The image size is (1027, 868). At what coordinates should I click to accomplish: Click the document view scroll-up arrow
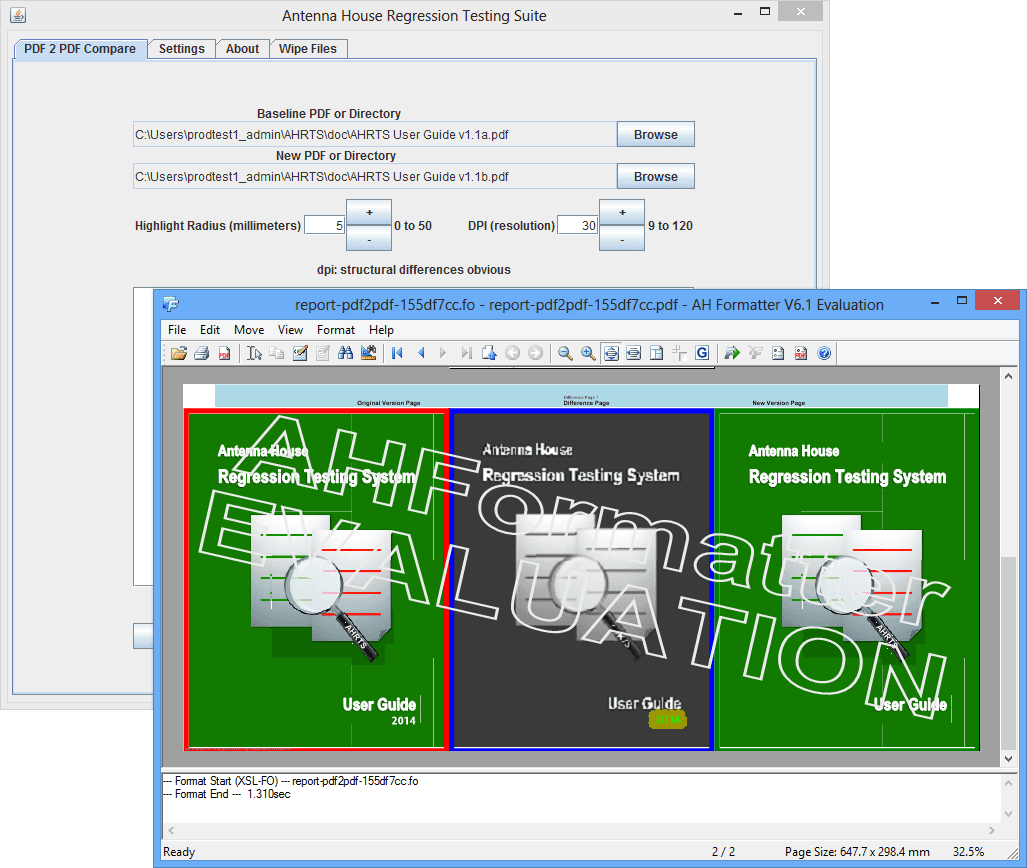(1008, 376)
